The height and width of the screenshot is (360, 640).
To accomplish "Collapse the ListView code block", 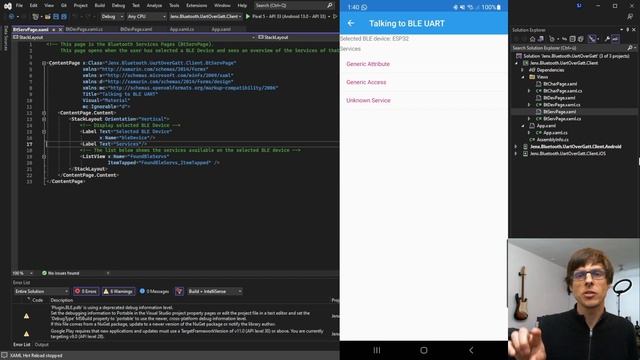I will coord(44,157).
